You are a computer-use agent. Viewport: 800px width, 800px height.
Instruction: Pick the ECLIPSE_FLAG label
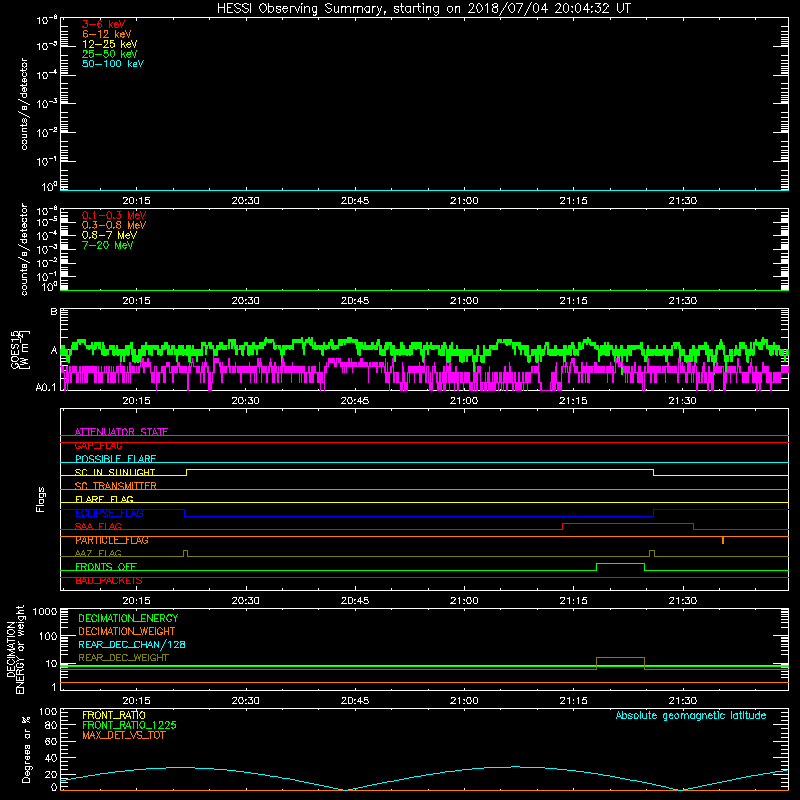110,513
